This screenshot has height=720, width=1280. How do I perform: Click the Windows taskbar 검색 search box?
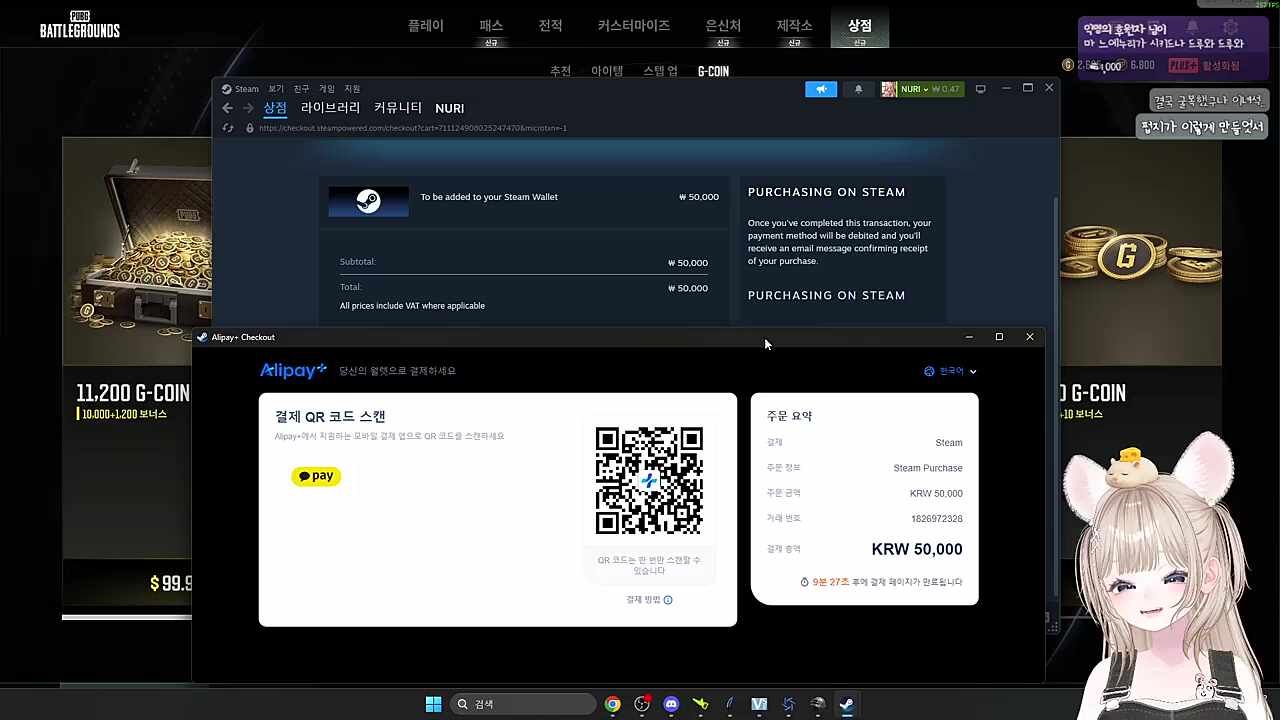(x=521, y=704)
